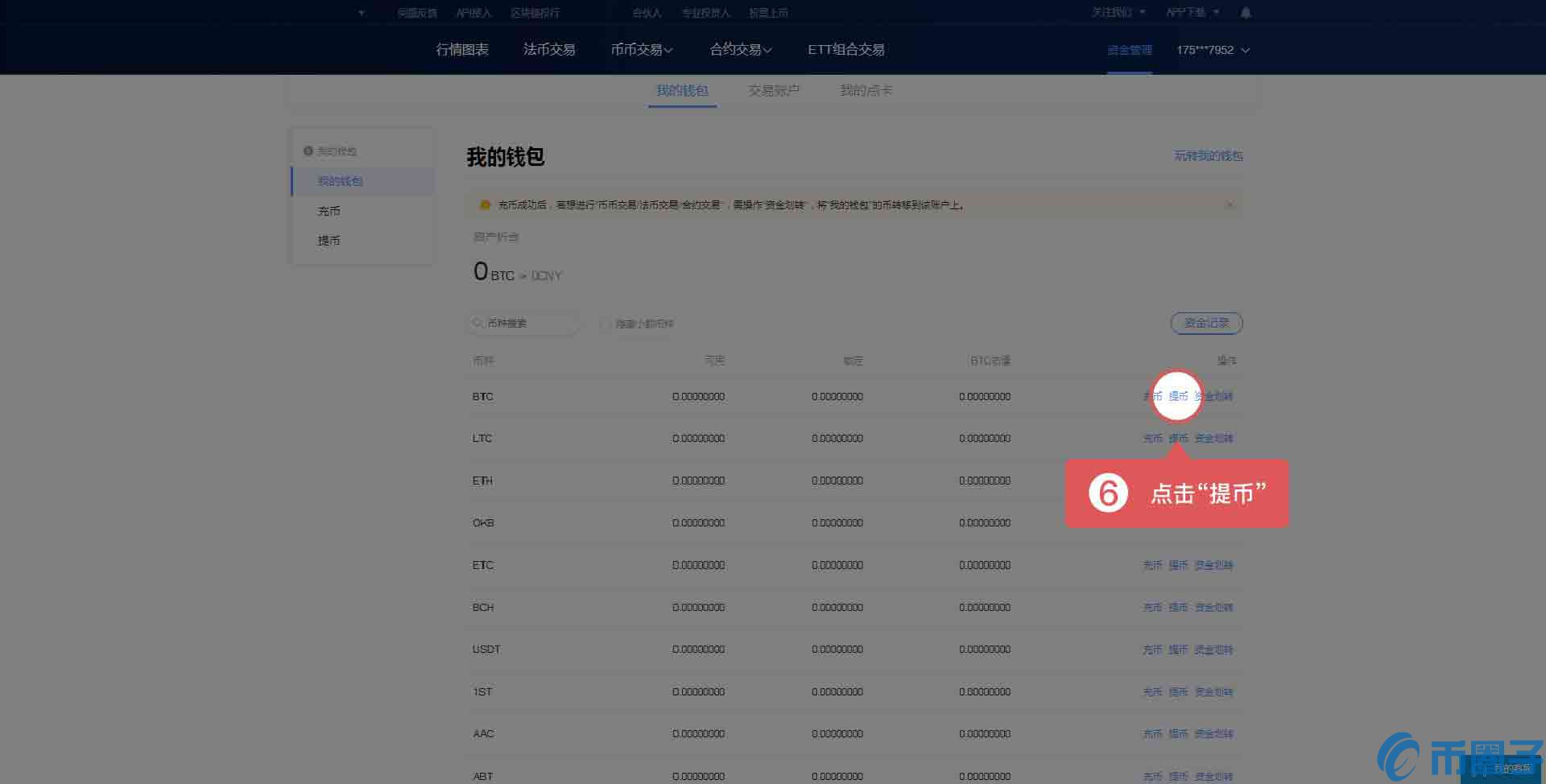Viewport: 1546px width, 784px height.
Task: Click the OKB coin name cell
Action: pyautogui.click(x=483, y=523)
